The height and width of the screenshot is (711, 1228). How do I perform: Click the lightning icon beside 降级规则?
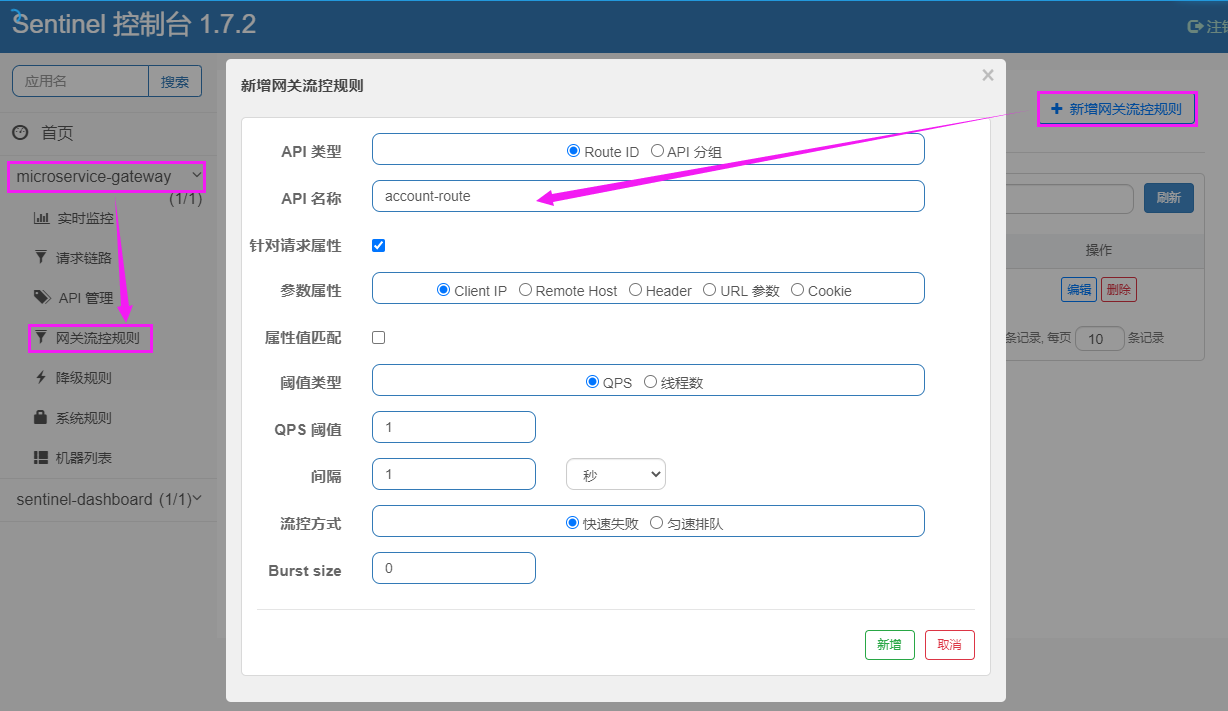point(41,377)
